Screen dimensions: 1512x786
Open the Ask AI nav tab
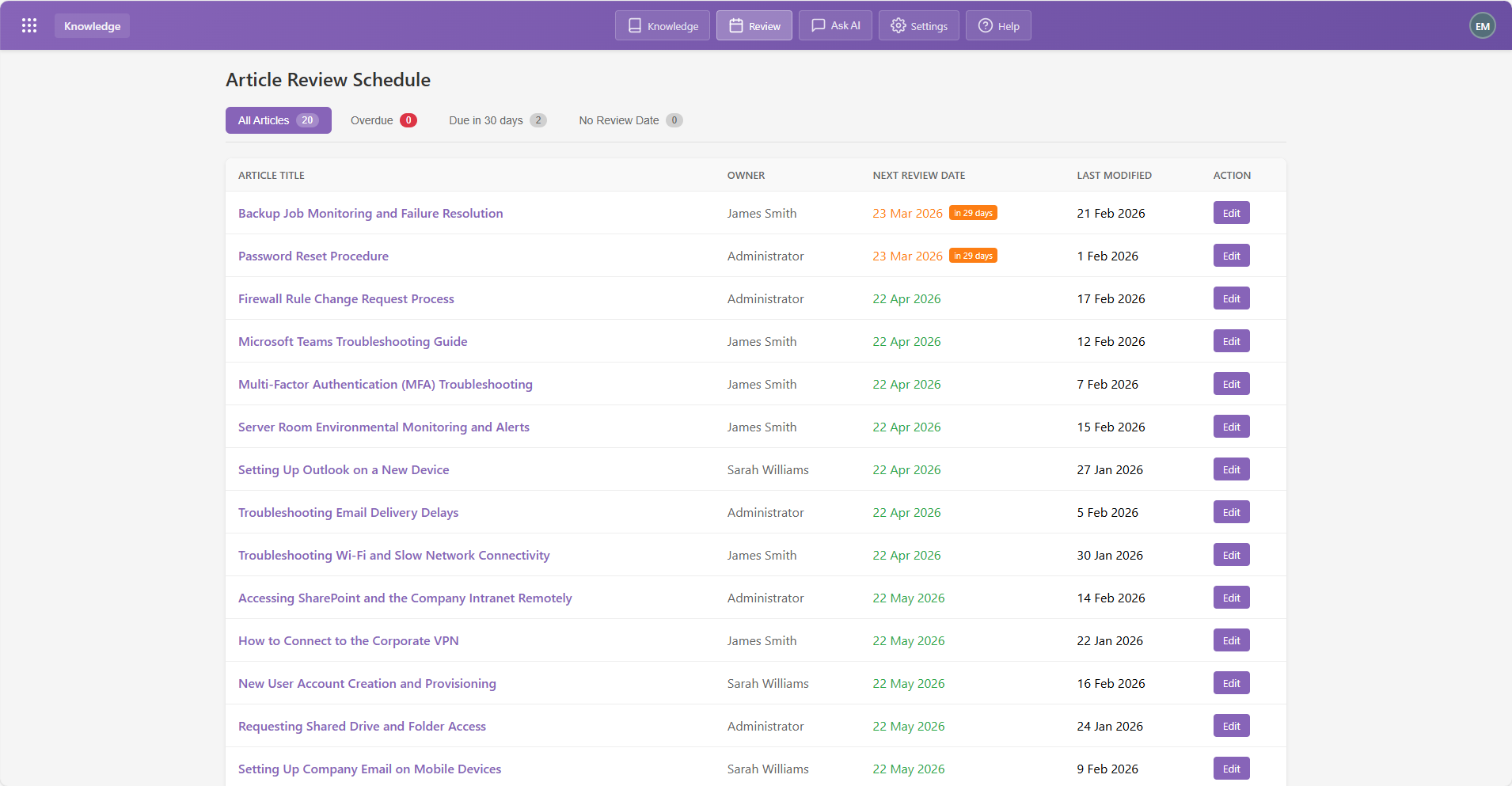tap(835, 25)
